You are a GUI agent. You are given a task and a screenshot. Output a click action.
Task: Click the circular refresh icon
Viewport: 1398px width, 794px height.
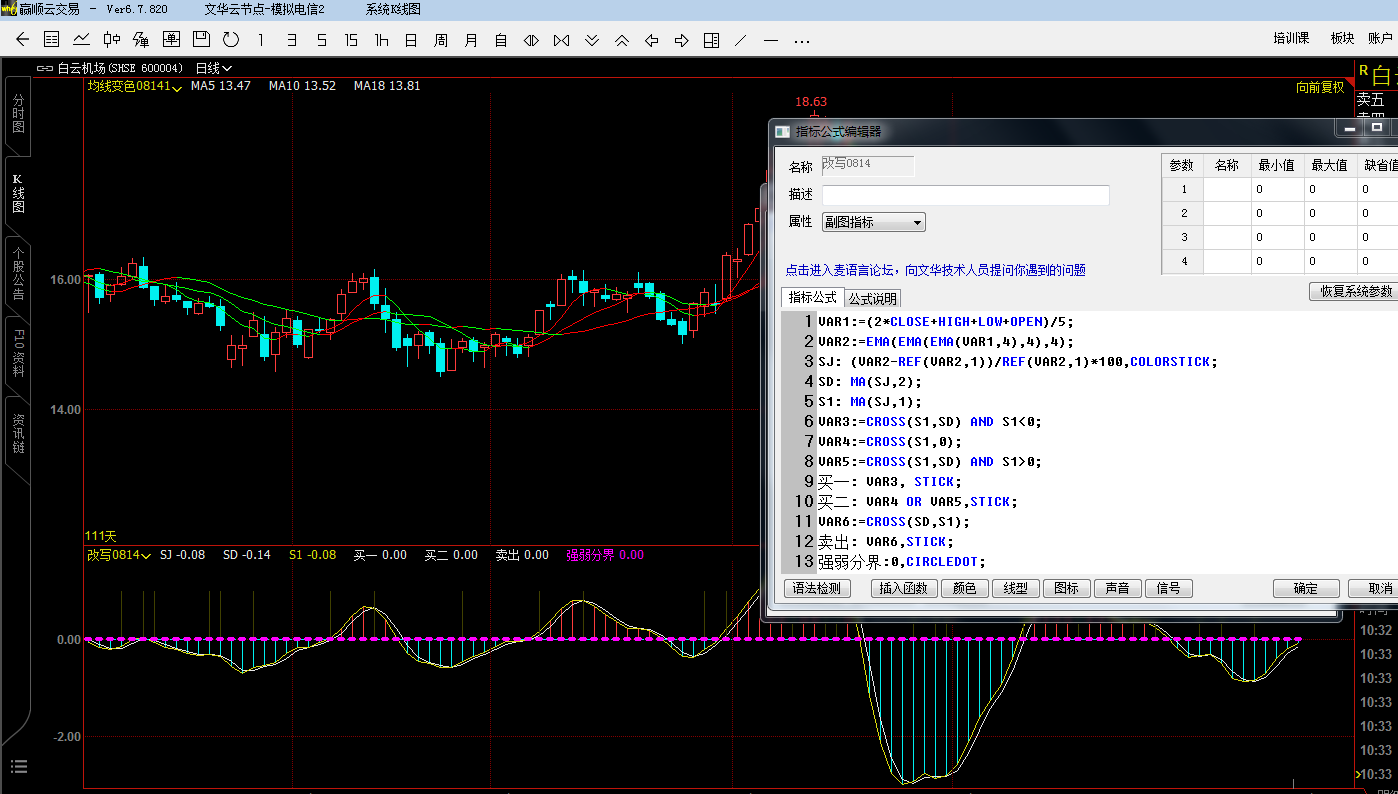231,40
